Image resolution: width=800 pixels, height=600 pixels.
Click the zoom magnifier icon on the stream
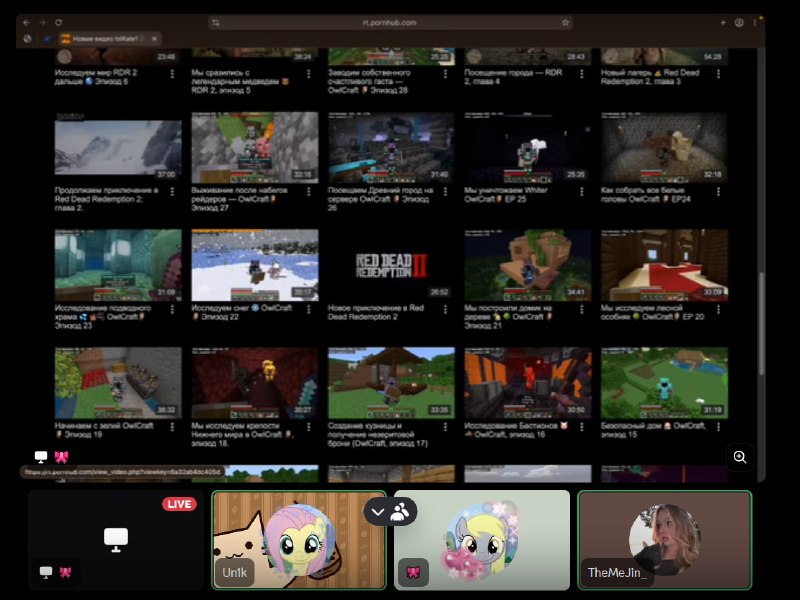tap(740, 457)
